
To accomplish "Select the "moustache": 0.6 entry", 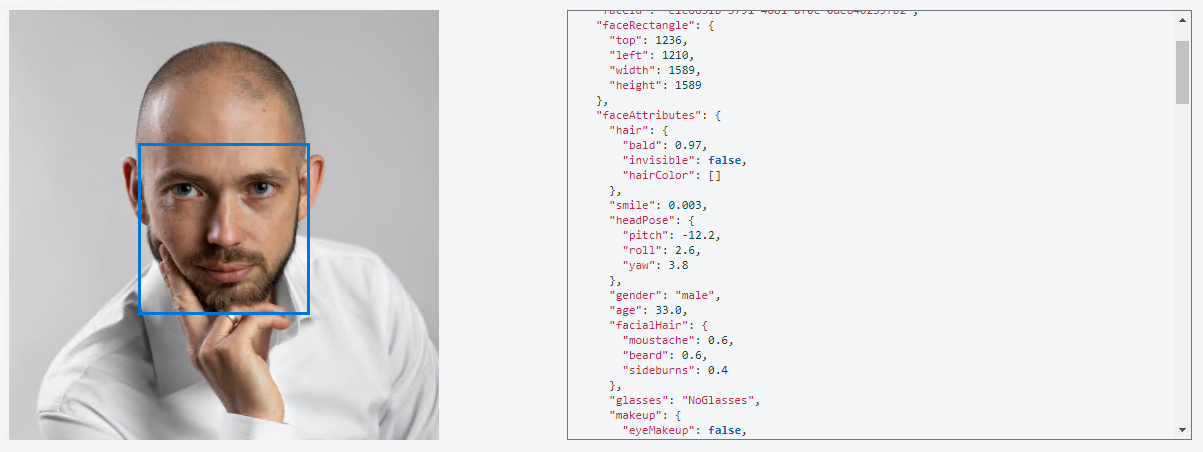I will 677,340.
